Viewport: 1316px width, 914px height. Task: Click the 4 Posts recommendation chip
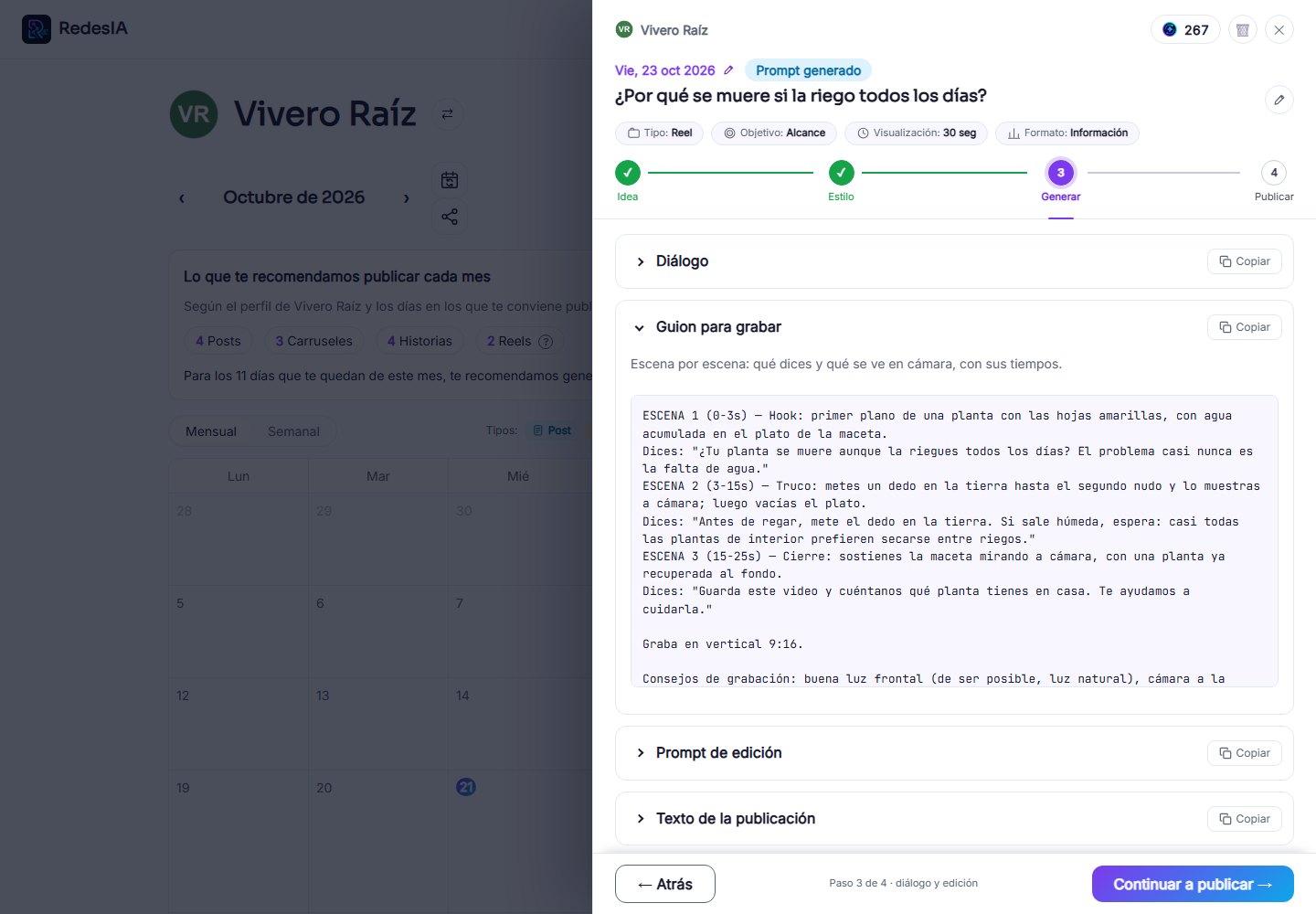click(218, 341)
